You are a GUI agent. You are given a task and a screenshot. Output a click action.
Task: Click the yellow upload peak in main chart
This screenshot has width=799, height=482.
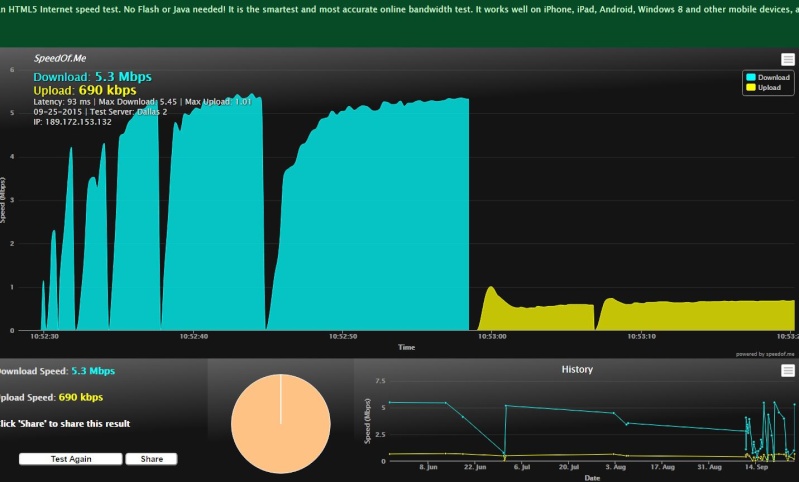point(491,288)
